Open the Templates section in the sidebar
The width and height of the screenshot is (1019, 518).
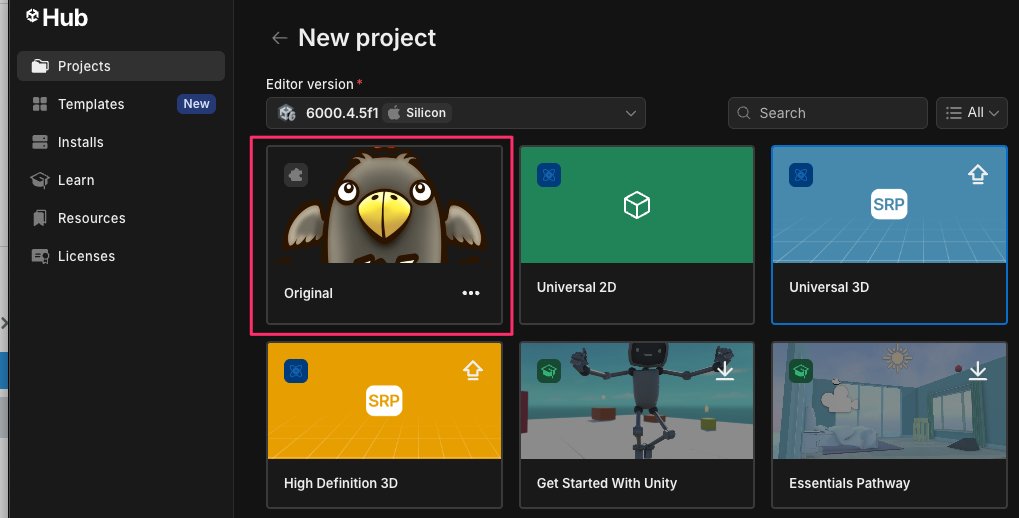[x=121, y=104]
